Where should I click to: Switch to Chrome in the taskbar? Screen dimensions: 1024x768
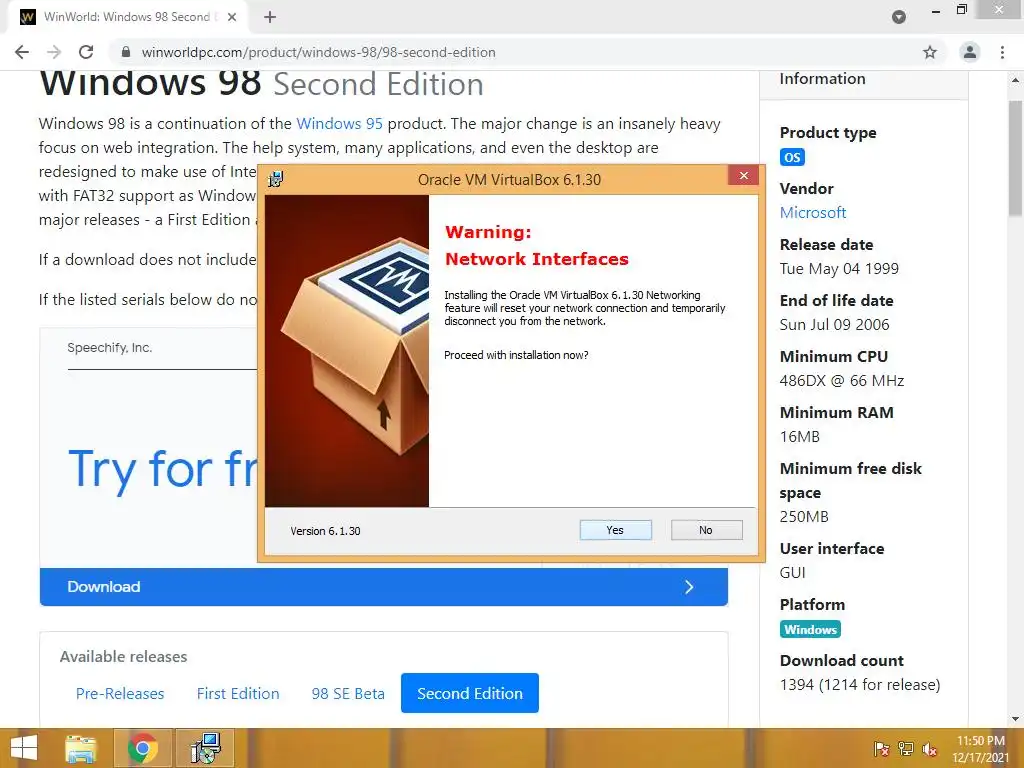coord(143,748)
